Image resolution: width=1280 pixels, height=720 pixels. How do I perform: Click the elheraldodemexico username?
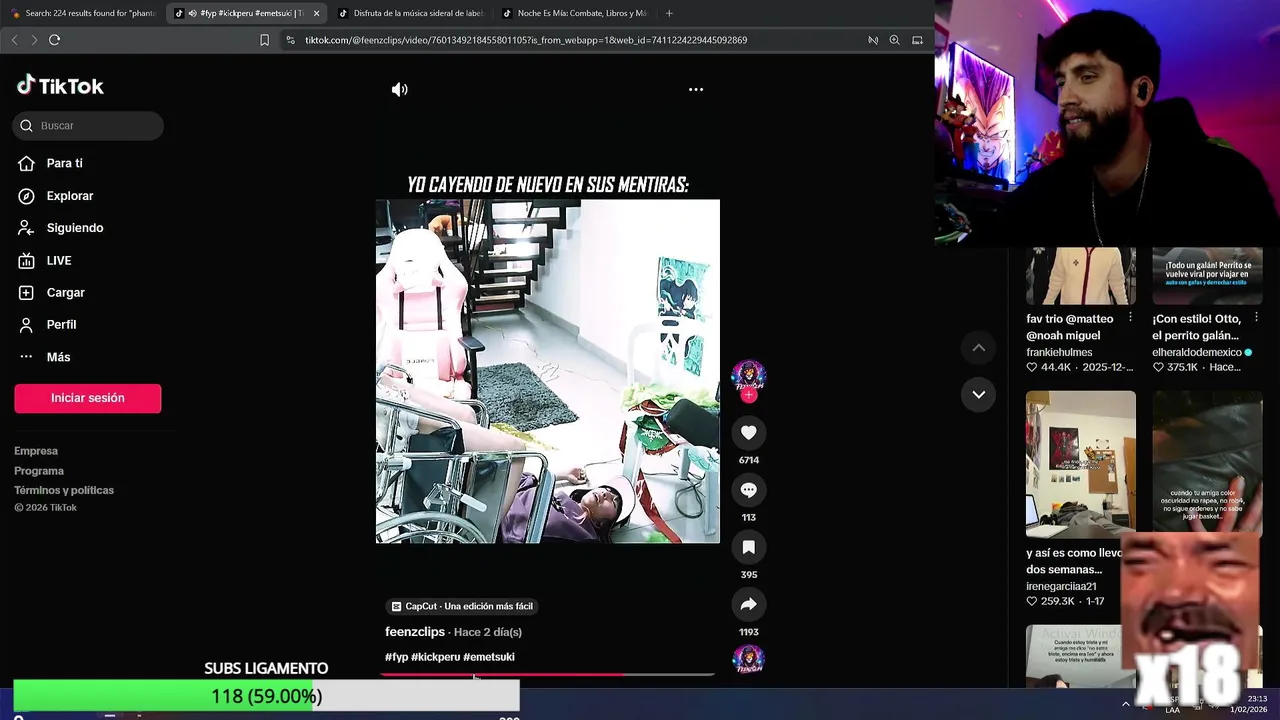coord(1197,352)
